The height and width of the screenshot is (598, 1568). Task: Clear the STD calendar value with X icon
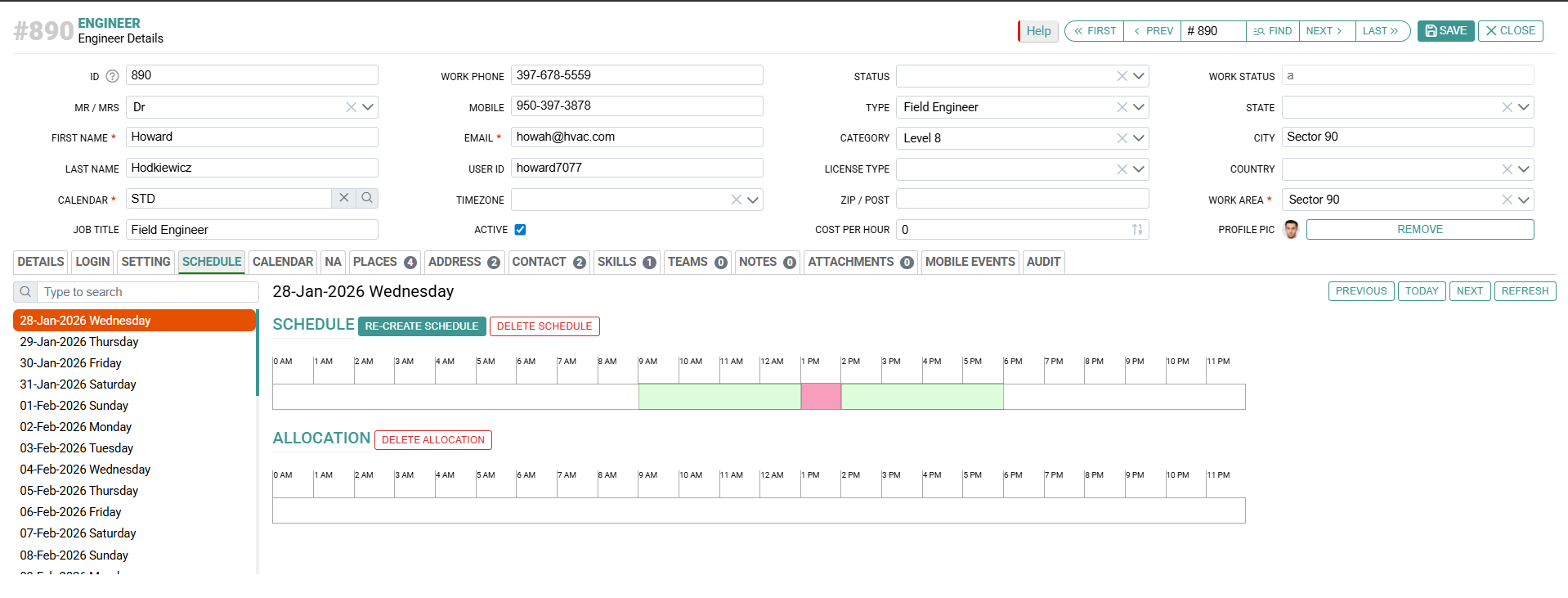point(344,198)
